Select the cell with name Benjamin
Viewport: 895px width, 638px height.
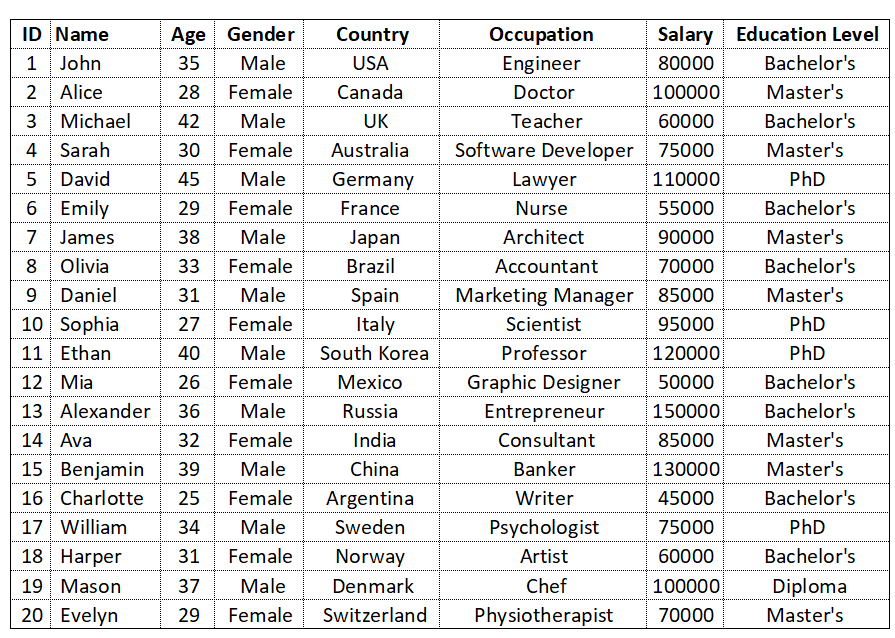point(106,469)
